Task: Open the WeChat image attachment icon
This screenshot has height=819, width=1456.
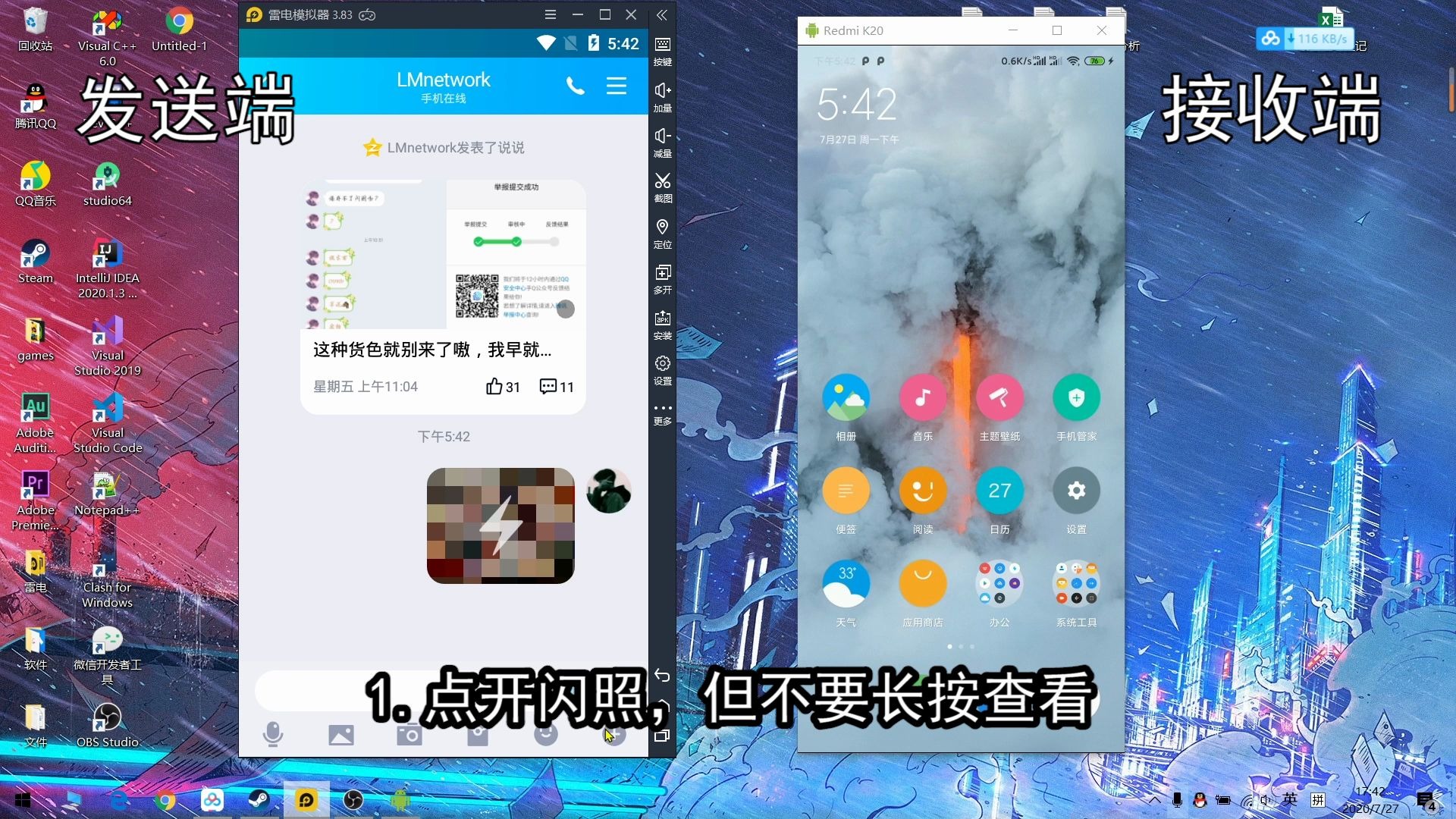Action: 341,733
